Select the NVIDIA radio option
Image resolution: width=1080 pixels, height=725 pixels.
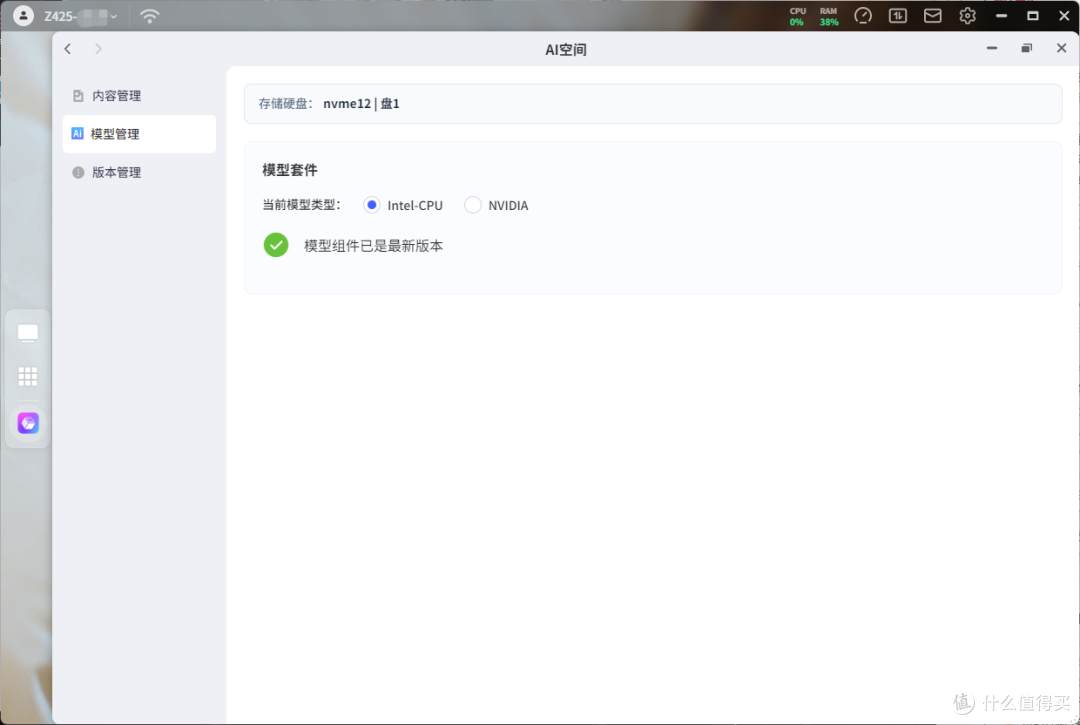tap(472, 204)
